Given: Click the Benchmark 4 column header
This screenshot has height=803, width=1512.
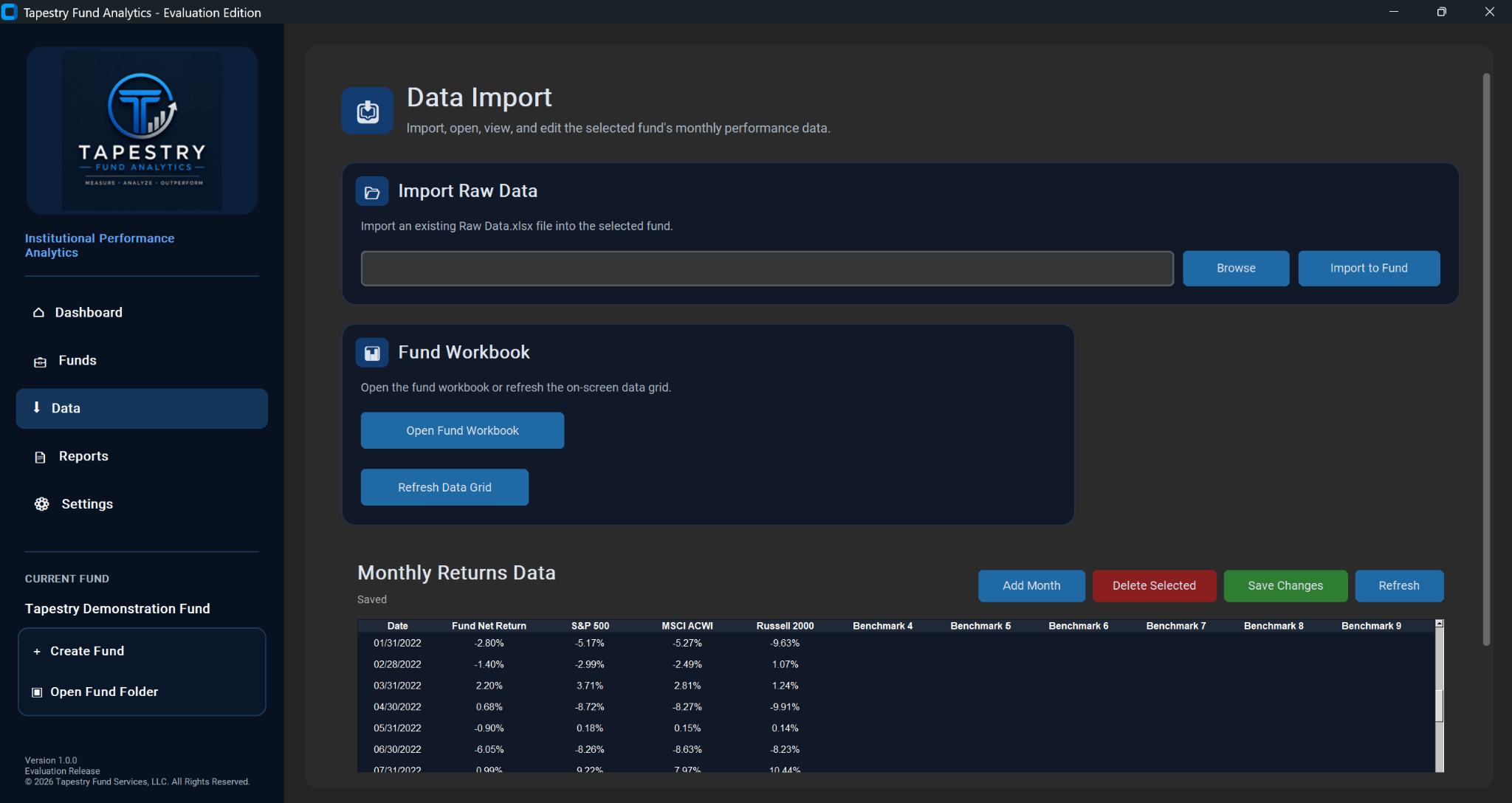Looking at the screenshot, I should click(x=882, y=626).
